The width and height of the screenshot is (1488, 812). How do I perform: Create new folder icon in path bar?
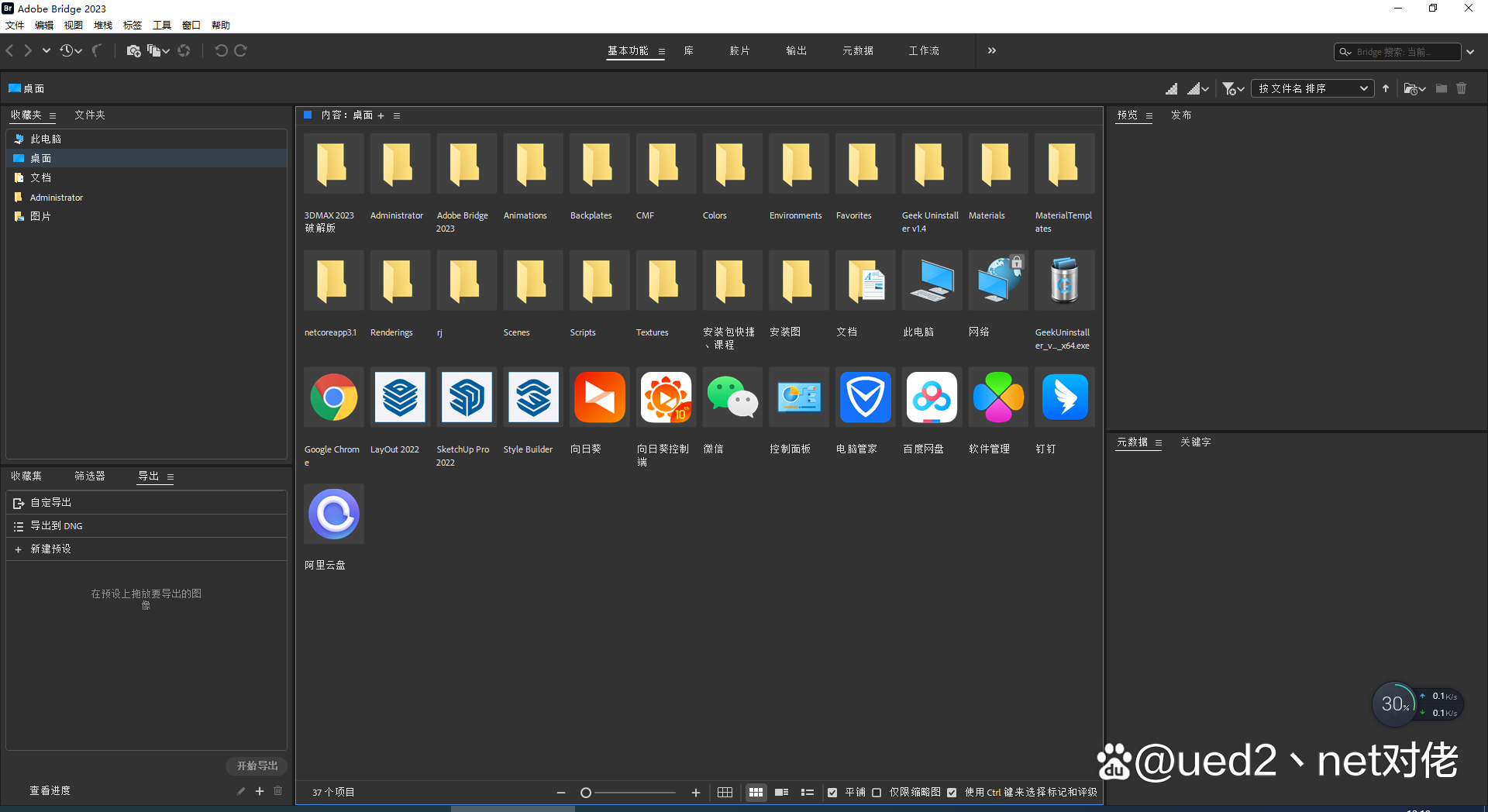pyautogui.click(x=1441, y=88)
